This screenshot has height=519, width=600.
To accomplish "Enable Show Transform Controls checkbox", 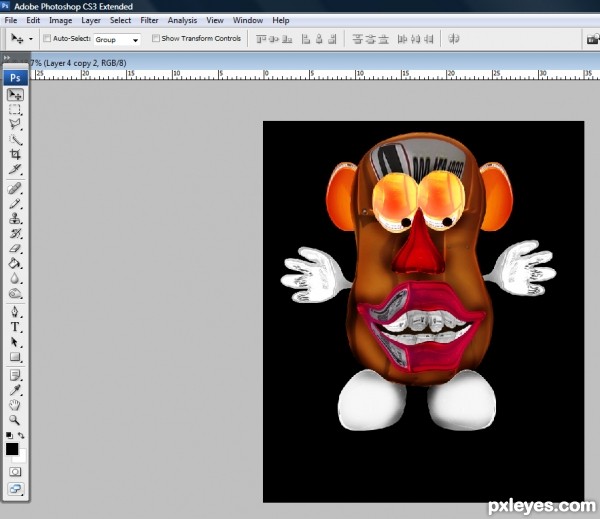I will pos(155,38).
